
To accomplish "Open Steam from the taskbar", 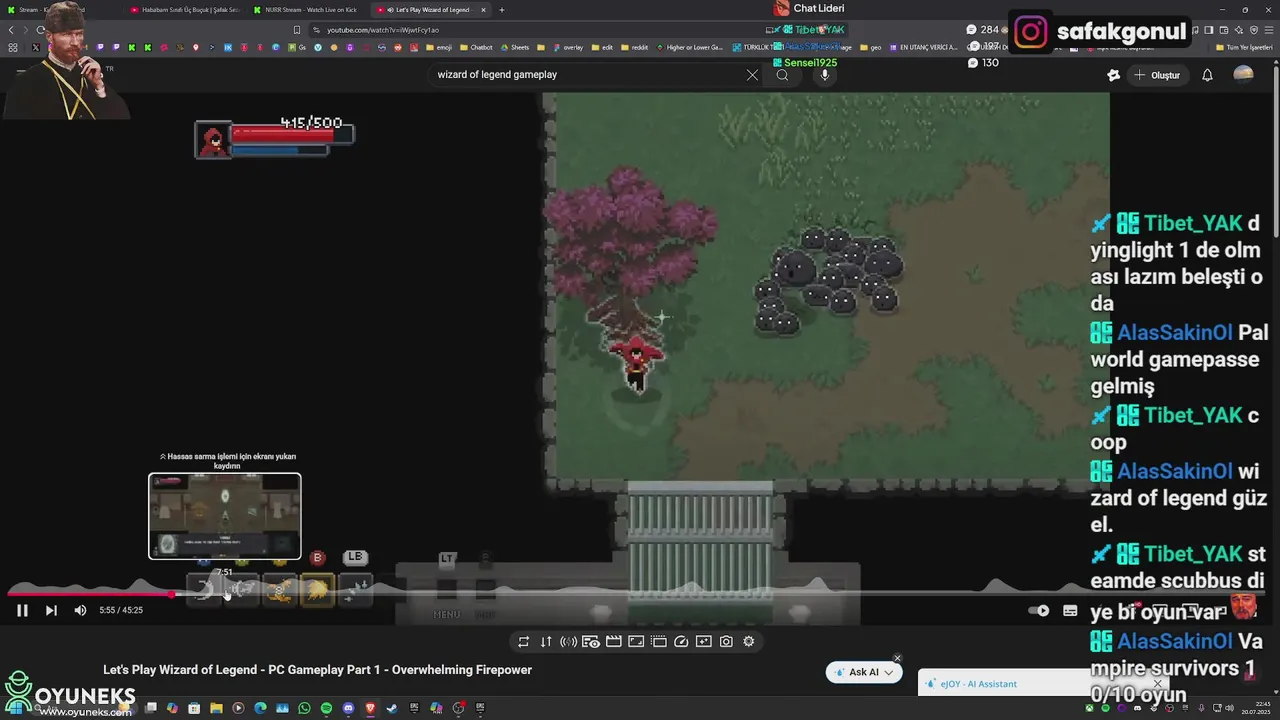I will tap(392, 708).
